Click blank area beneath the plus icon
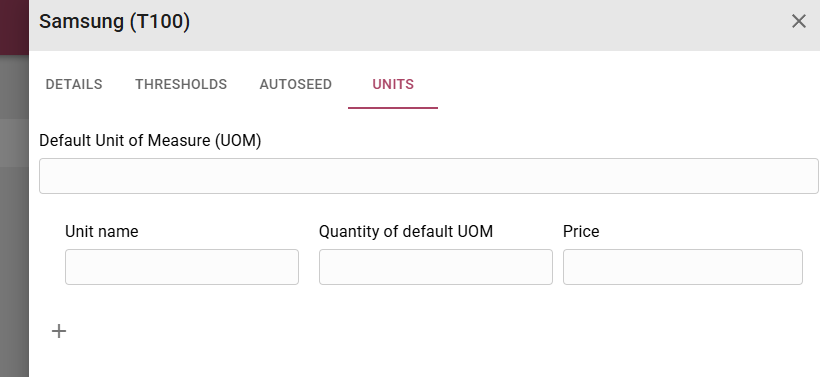This screenshot has width=820, height=377. point(59,361)
